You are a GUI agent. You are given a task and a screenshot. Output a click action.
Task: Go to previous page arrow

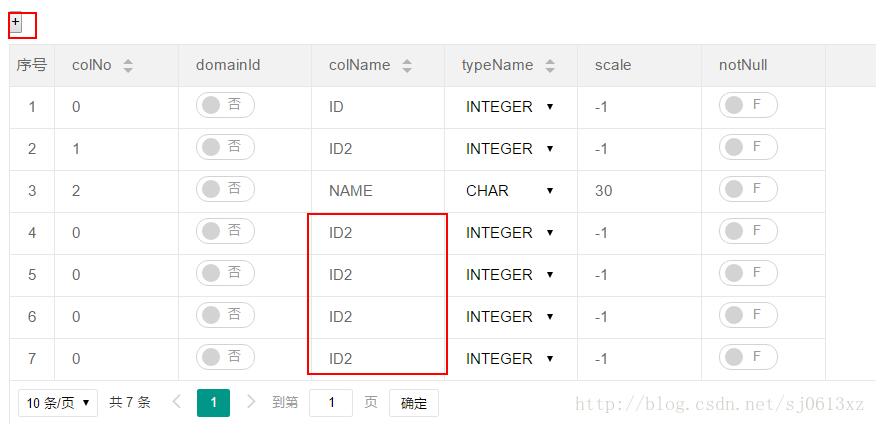[x=177, y=402]
